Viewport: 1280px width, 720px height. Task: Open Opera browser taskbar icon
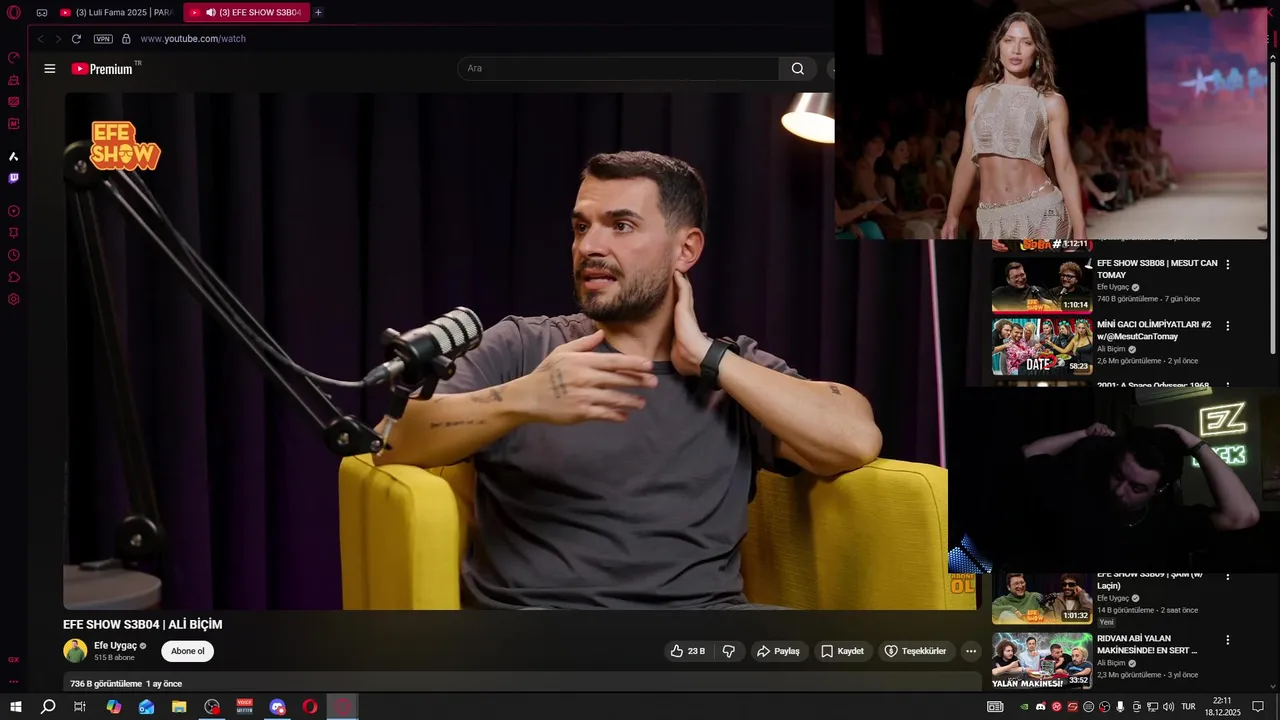pos(310,707)
